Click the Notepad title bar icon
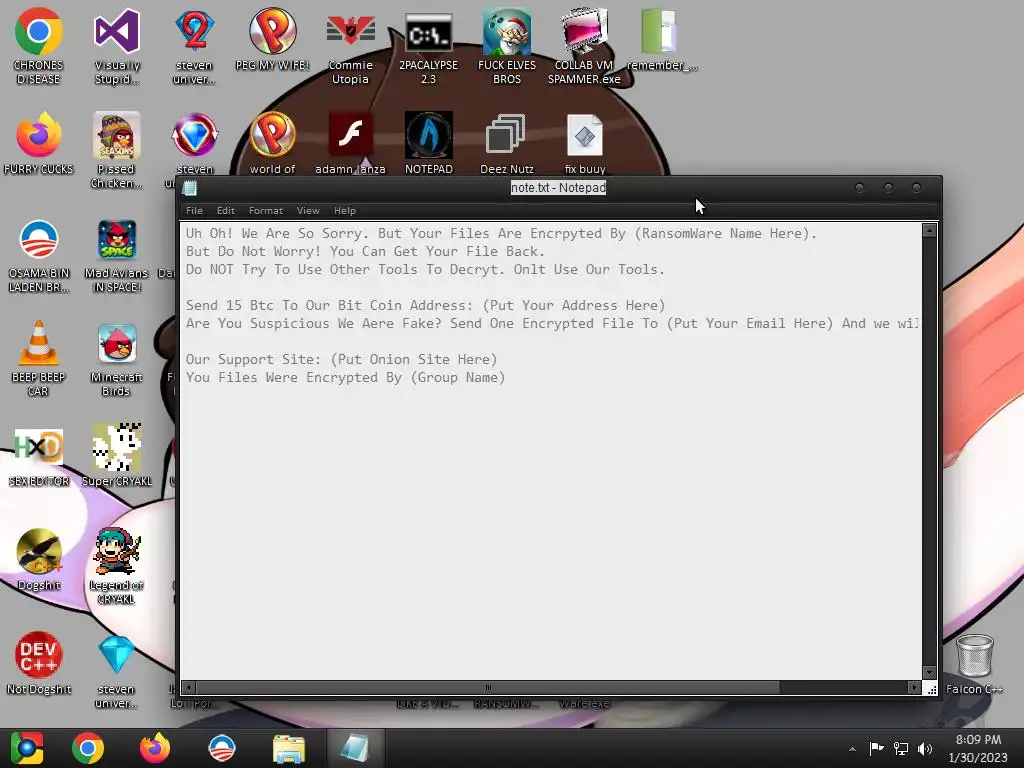The width and height of the screenshot is (1024, 768). tap(190, 188)
